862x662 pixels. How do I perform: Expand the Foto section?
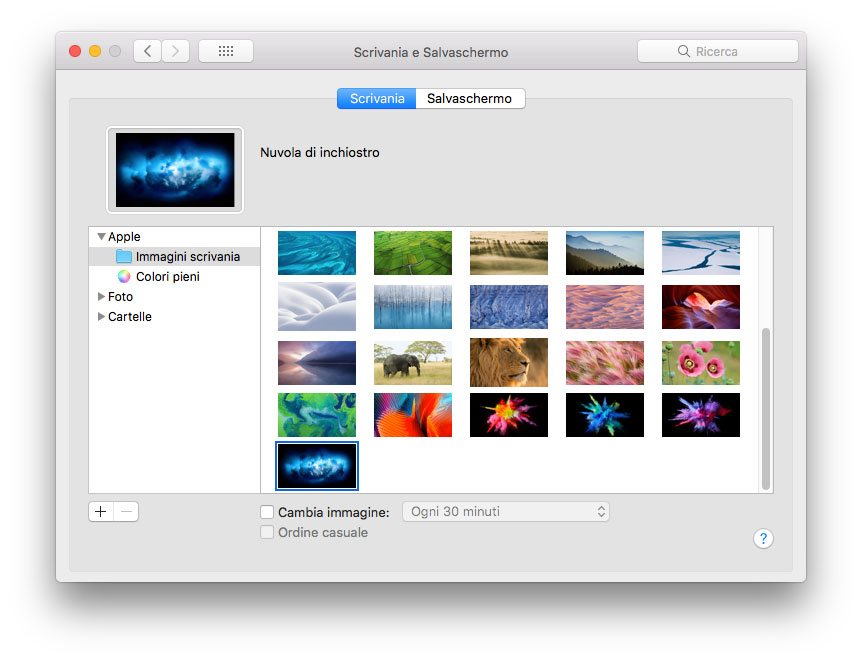click(x=101, y=297)
